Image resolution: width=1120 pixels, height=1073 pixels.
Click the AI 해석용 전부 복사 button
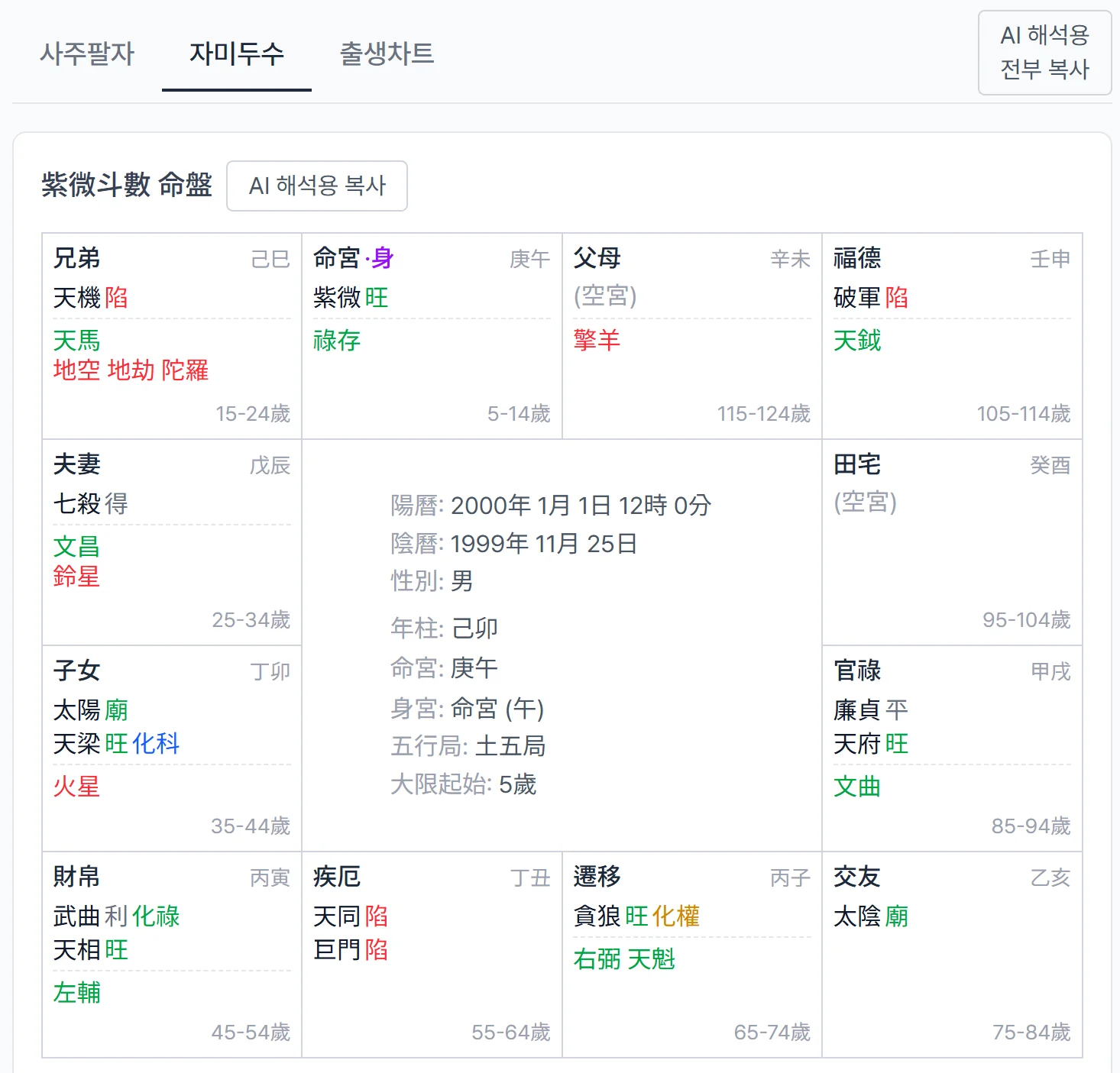[1044, 53]
